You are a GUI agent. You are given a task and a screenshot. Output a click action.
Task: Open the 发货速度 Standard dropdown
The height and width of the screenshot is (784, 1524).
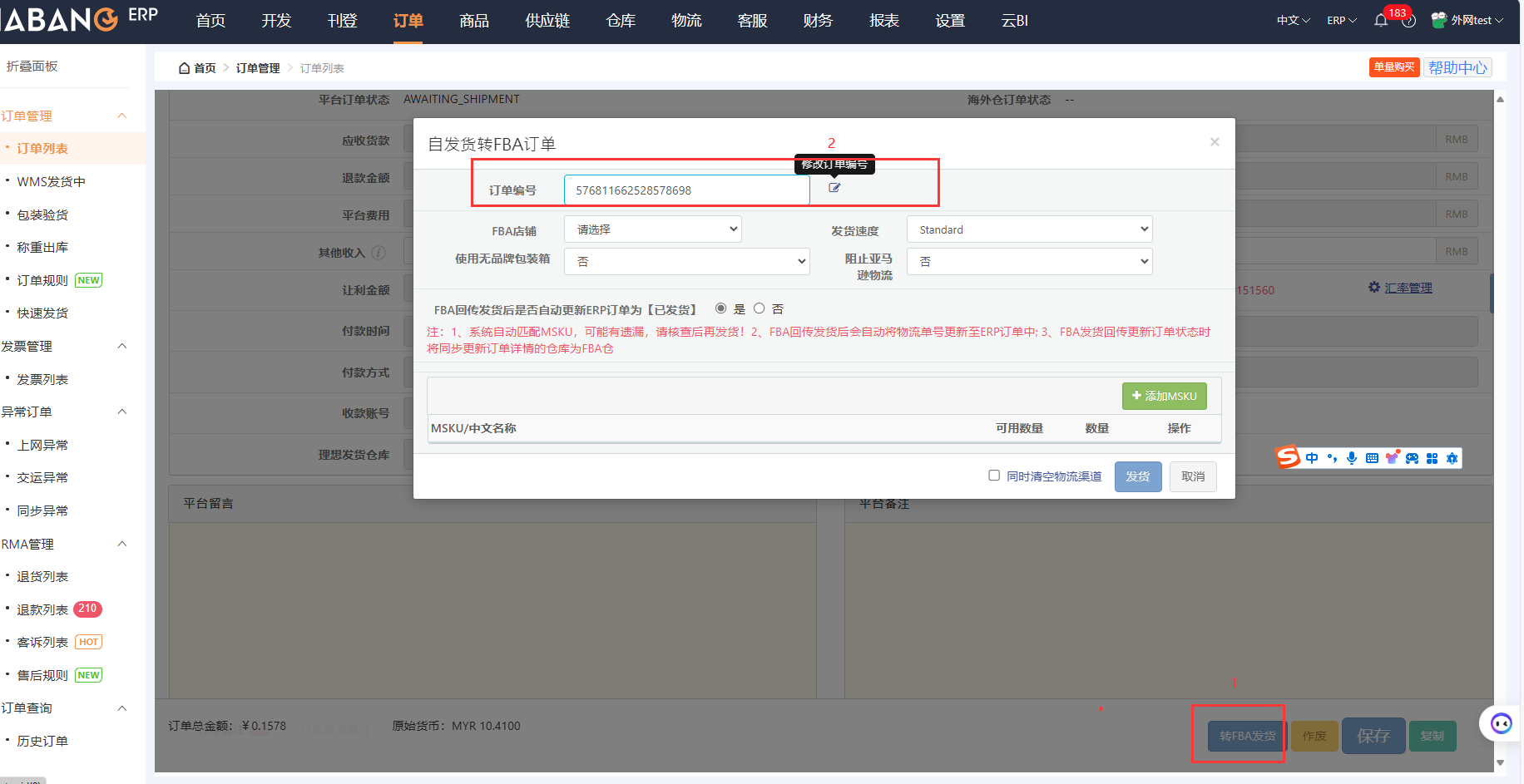pyautogui.click(x=1029, y=229)
